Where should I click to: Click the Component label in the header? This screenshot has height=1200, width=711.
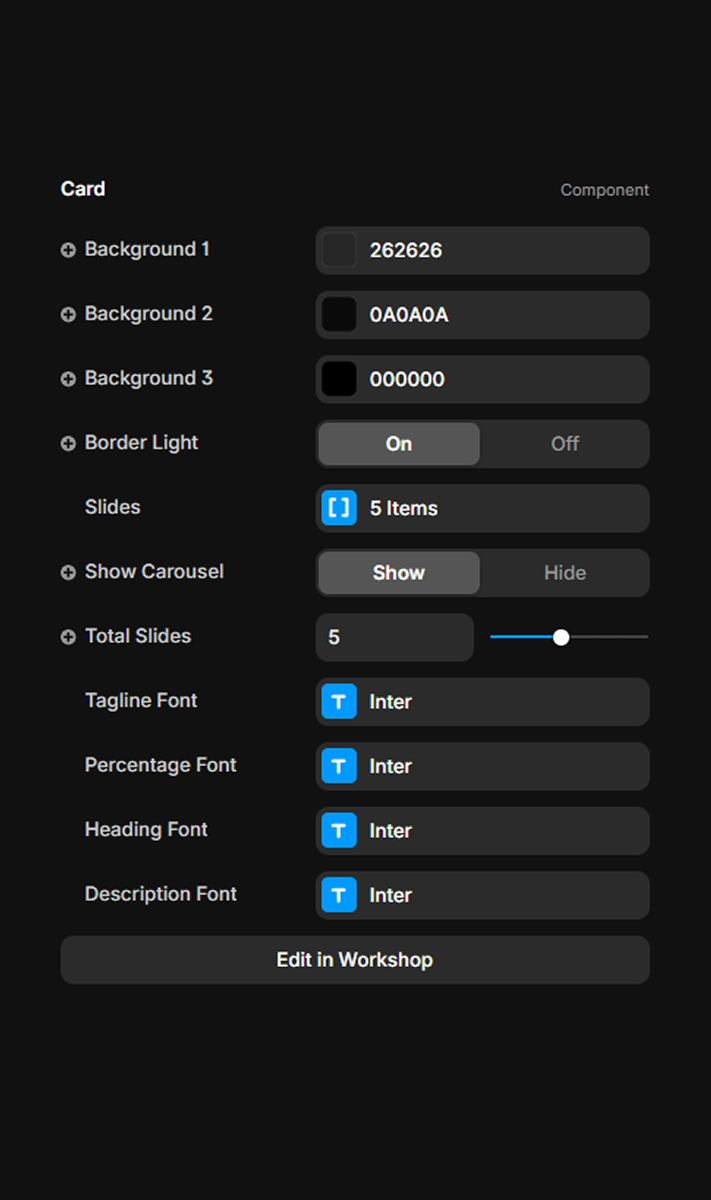pyautogui.click(x=604, y=190)
